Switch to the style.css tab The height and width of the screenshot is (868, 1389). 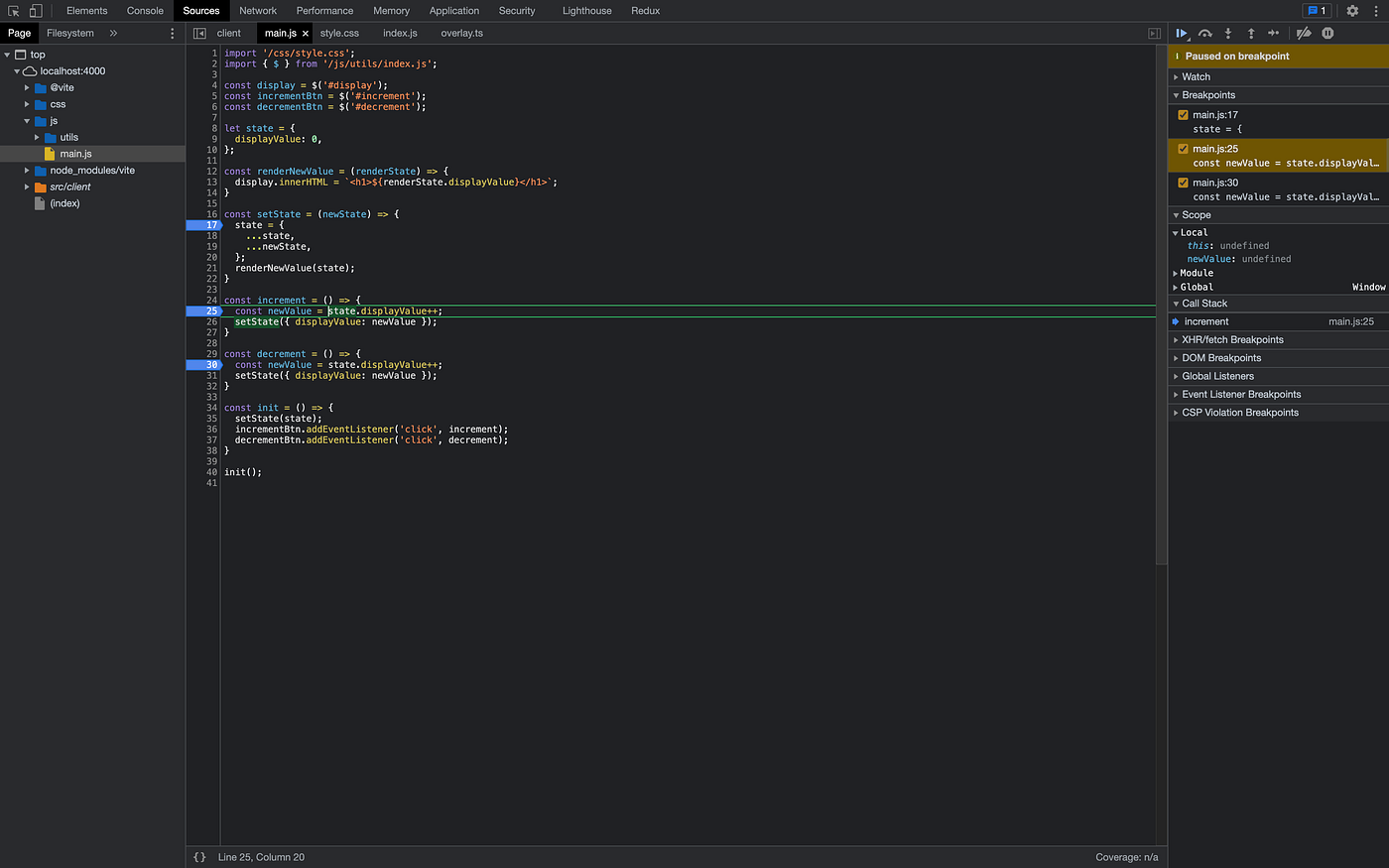click(x=339, y=33)
